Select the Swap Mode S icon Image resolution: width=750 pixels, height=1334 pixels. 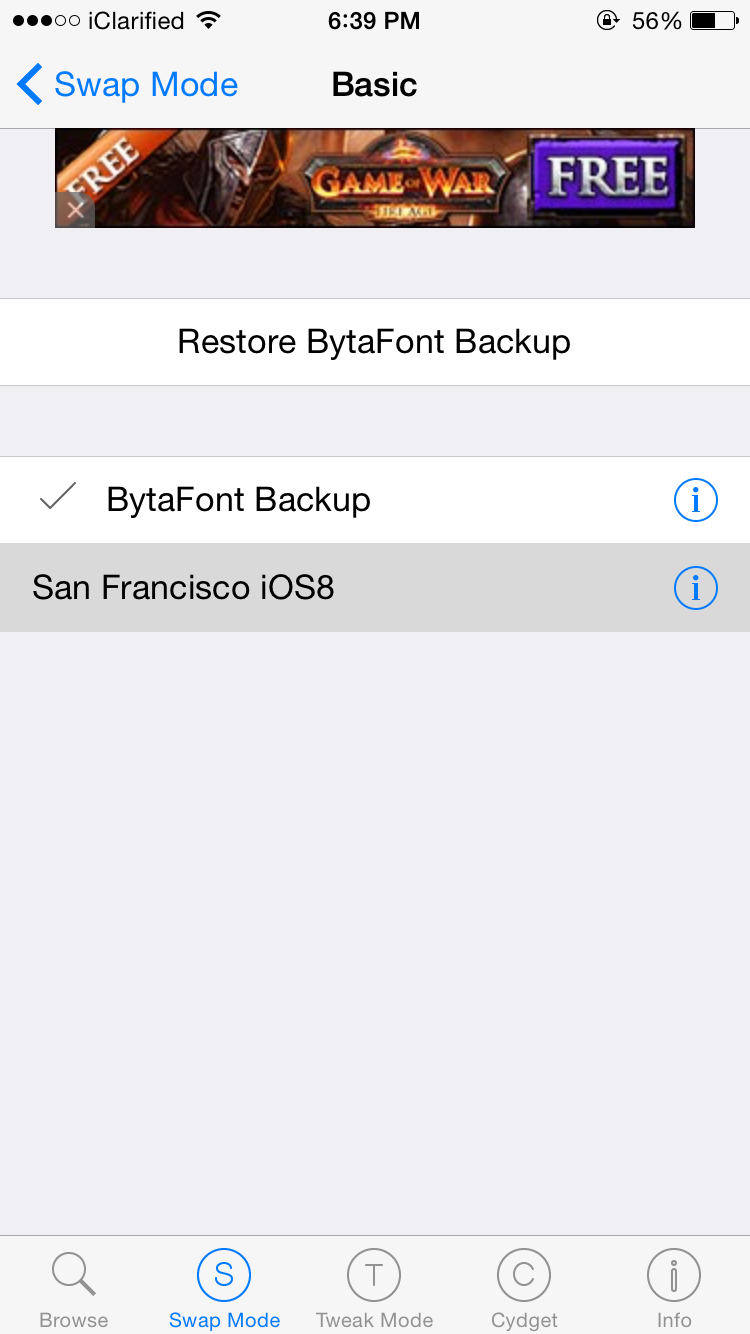point(224,1275)
